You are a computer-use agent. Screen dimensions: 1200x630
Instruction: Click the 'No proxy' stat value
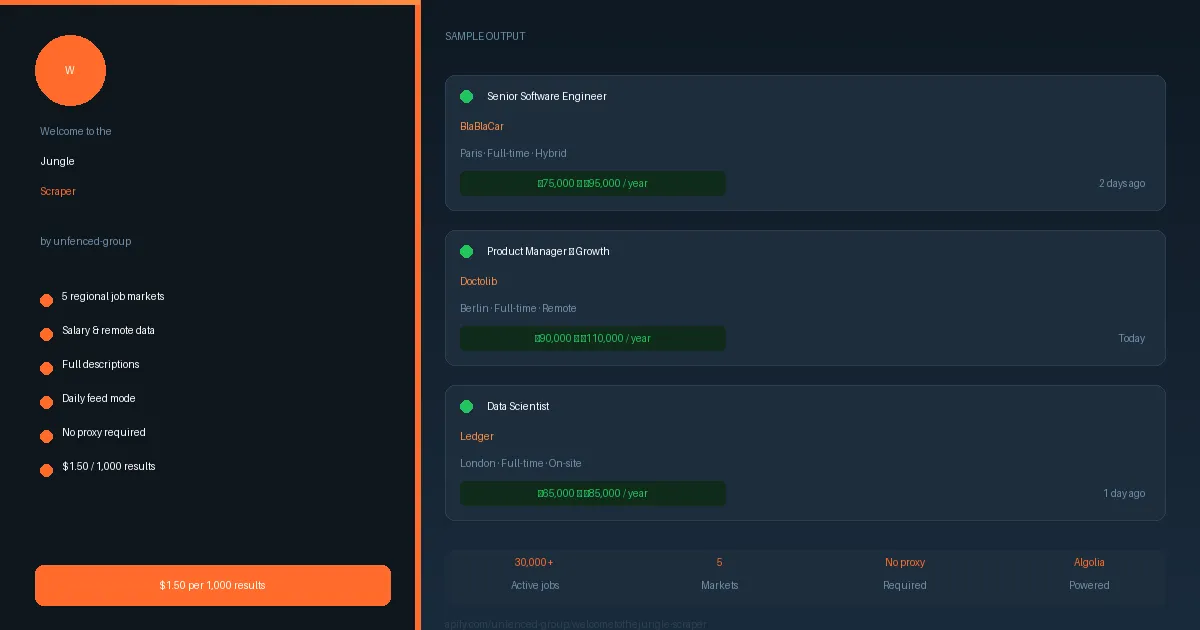tap(905, 562)
